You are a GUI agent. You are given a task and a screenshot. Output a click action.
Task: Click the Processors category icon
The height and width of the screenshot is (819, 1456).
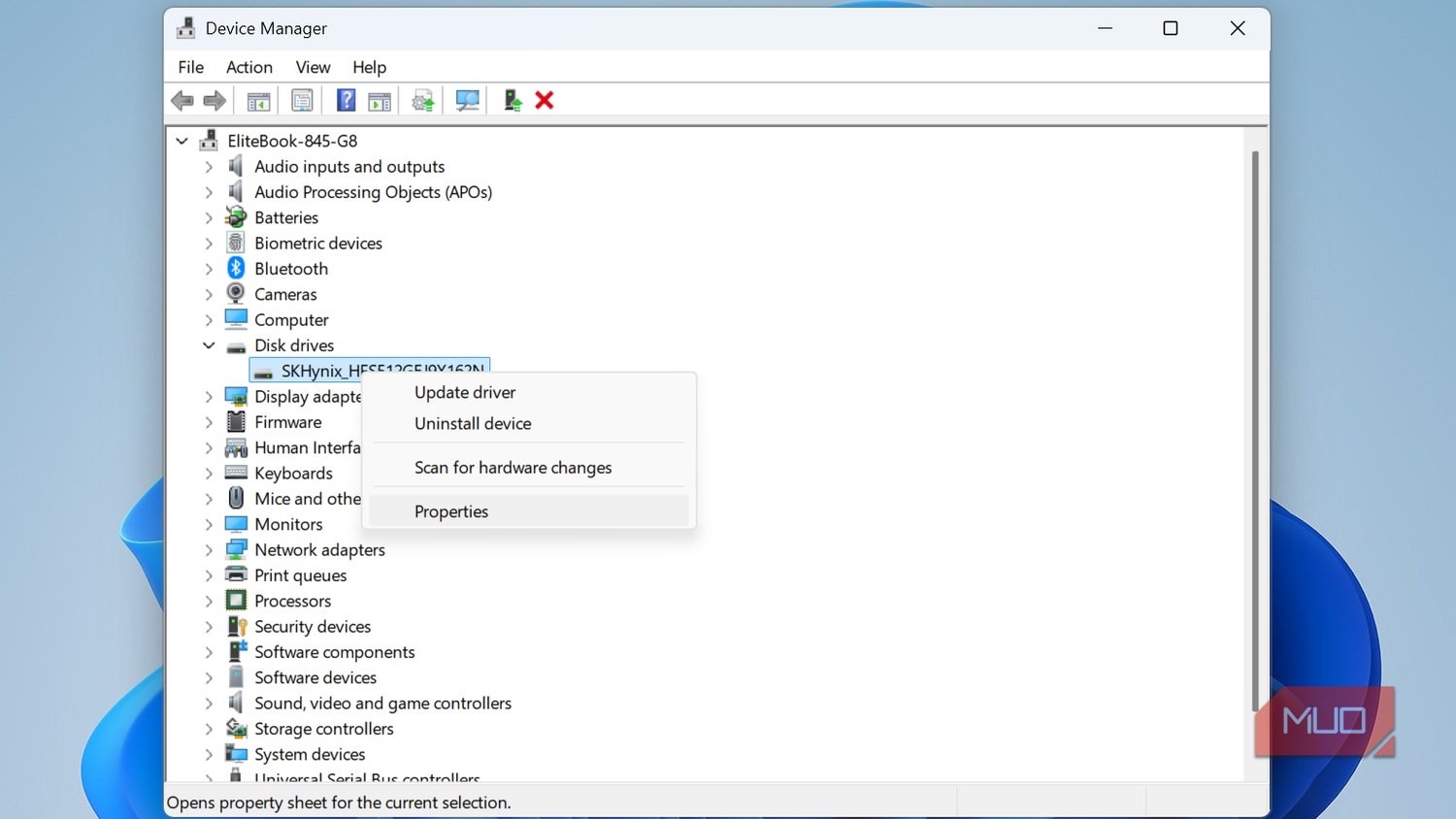pos(236,600)
